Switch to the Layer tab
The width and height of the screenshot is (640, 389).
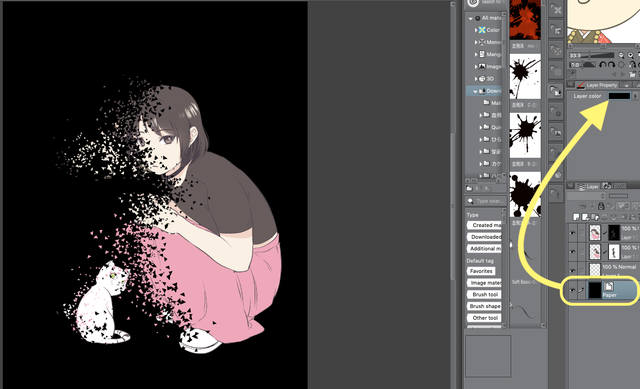[587, 187]
